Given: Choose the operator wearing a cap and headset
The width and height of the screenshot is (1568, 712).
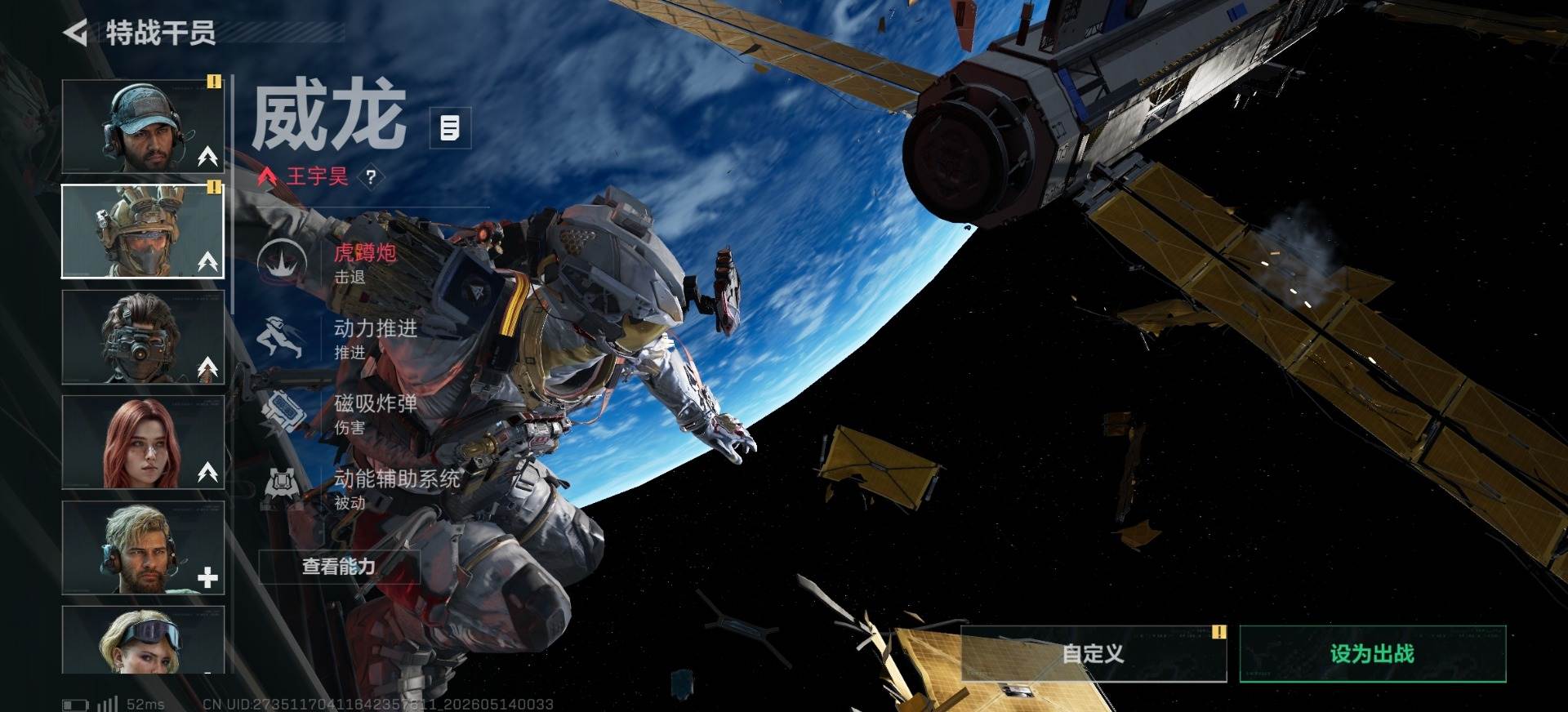Looking at the screenshot, I should coord(143,126).
